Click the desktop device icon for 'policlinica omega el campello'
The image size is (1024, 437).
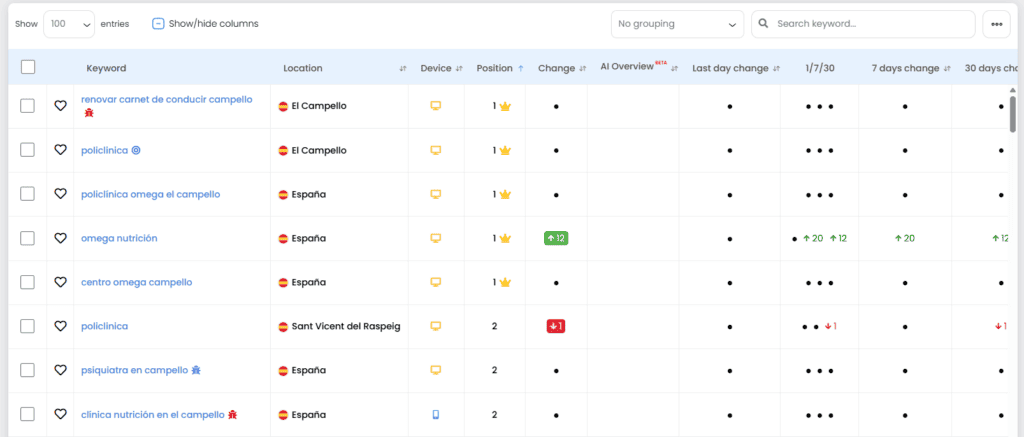point(435,194)
